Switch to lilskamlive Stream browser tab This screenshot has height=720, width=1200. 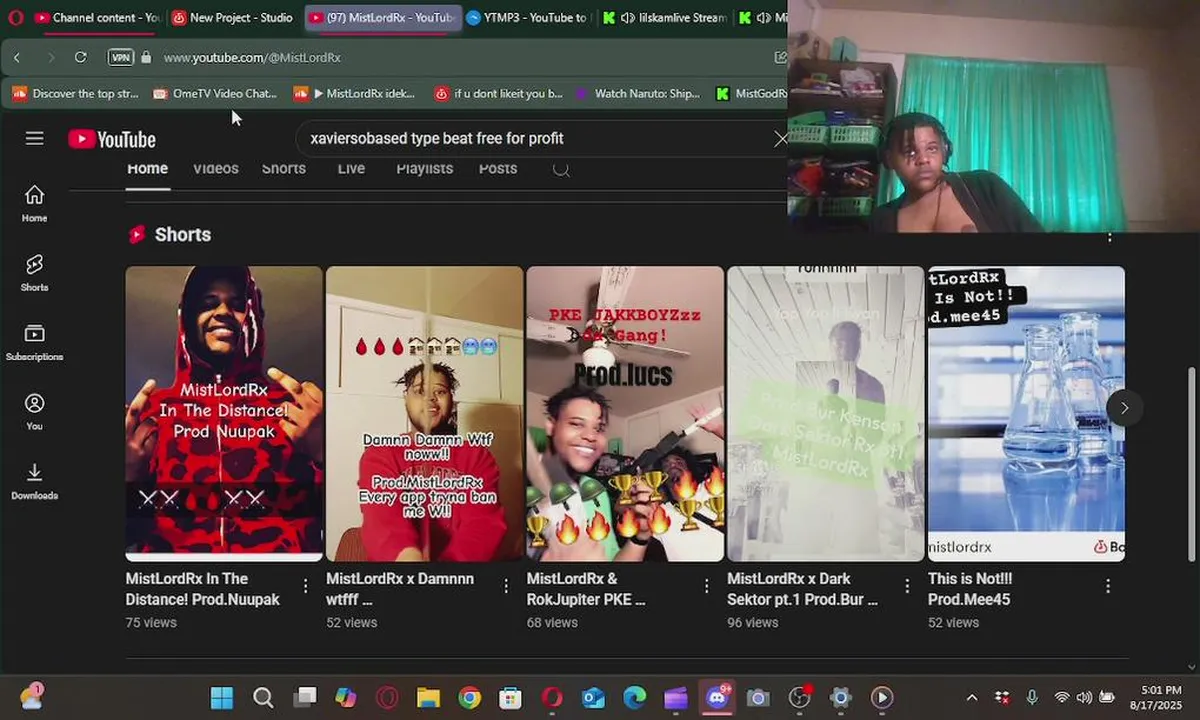coord(663,17)
